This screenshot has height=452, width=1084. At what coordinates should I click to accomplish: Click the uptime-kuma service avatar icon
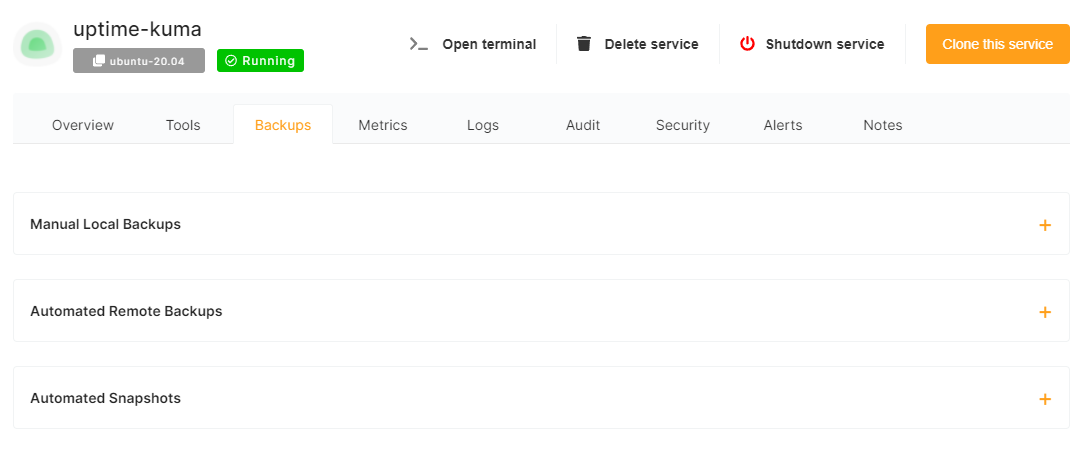click(x=38, y=45)
